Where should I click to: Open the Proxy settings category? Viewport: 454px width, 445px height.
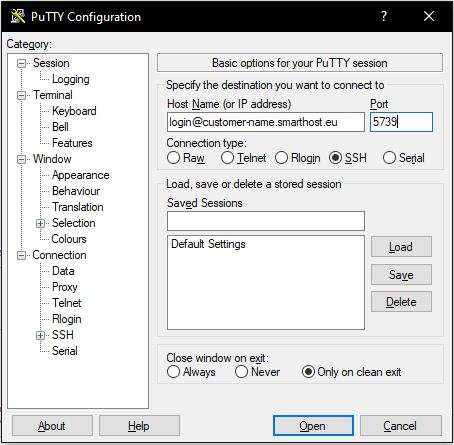(x=65, y=287)
